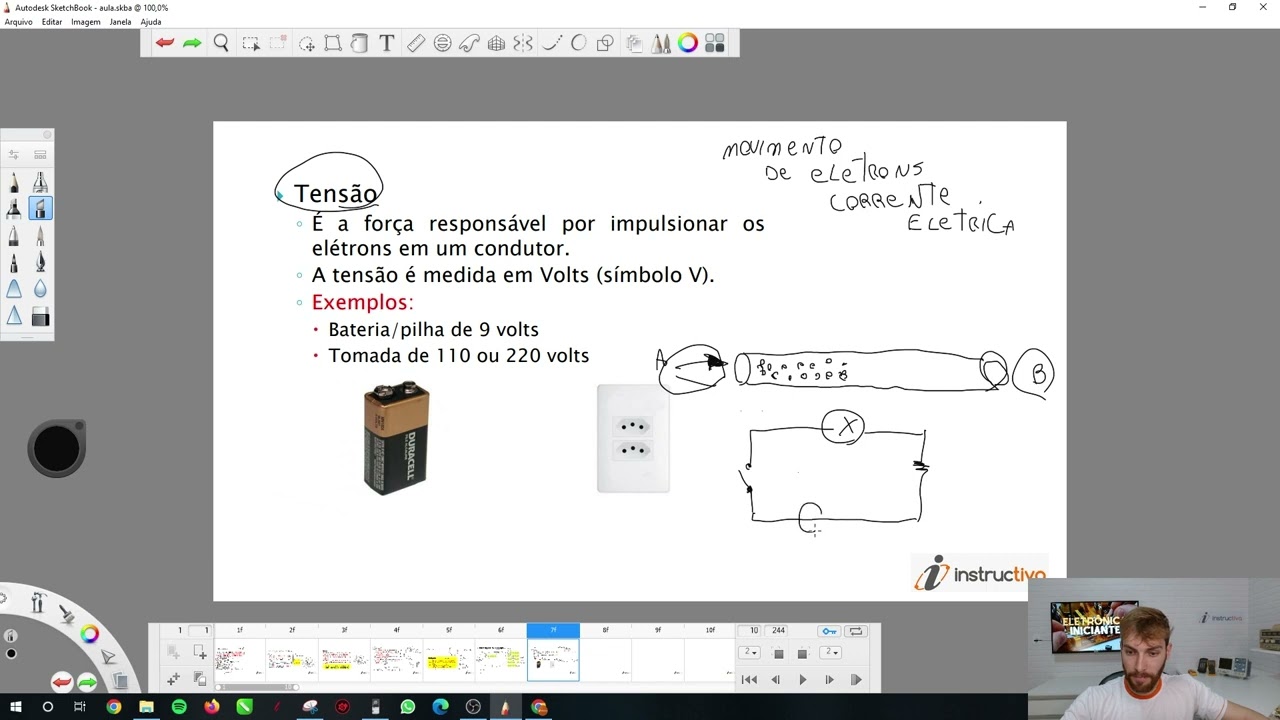This screenshot has width=1280, height=720.
Task: Toggle the Steady Stroke tool
Action: click(552, 43)
